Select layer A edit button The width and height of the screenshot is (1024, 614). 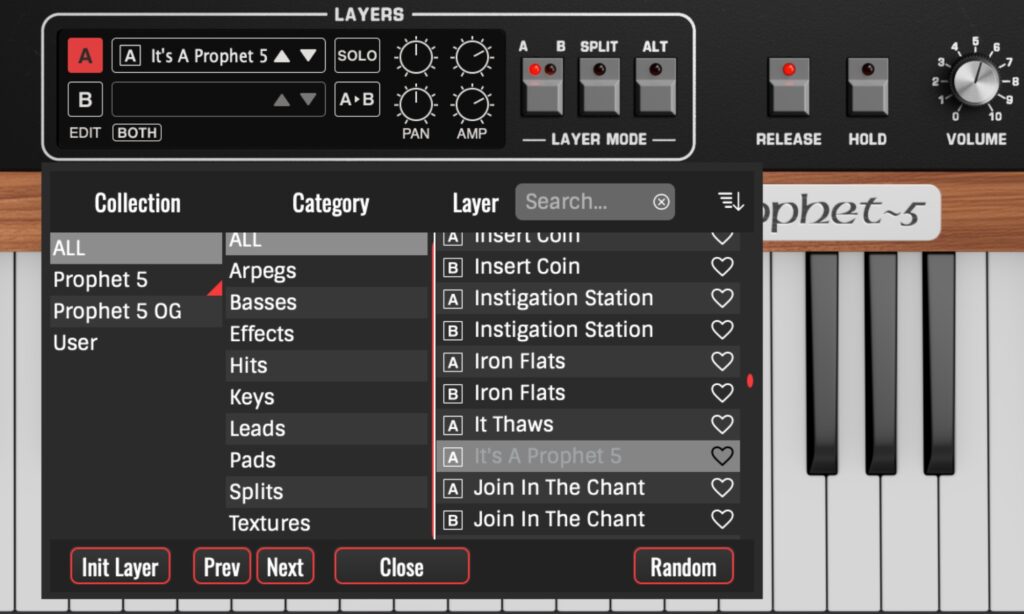point(85,56)
